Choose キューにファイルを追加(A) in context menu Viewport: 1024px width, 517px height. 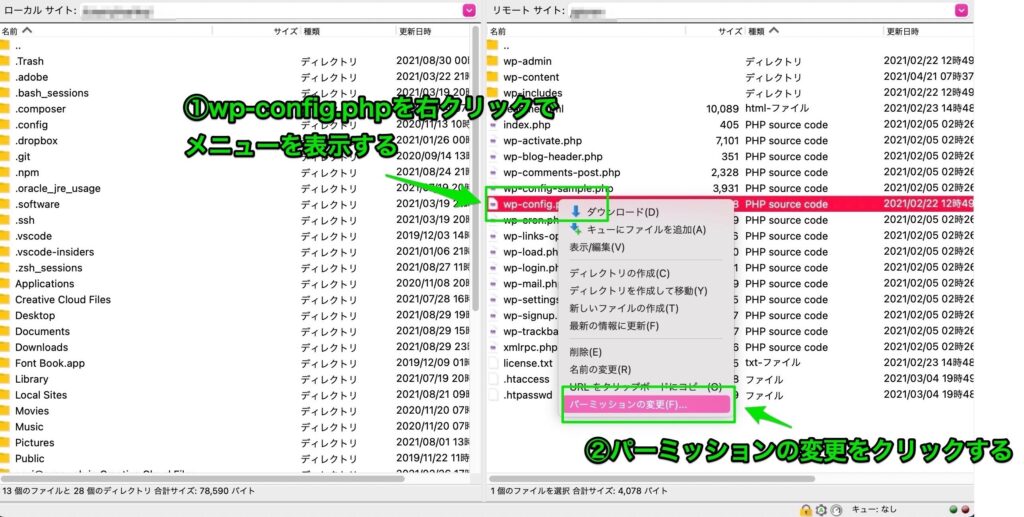[646, 230]
